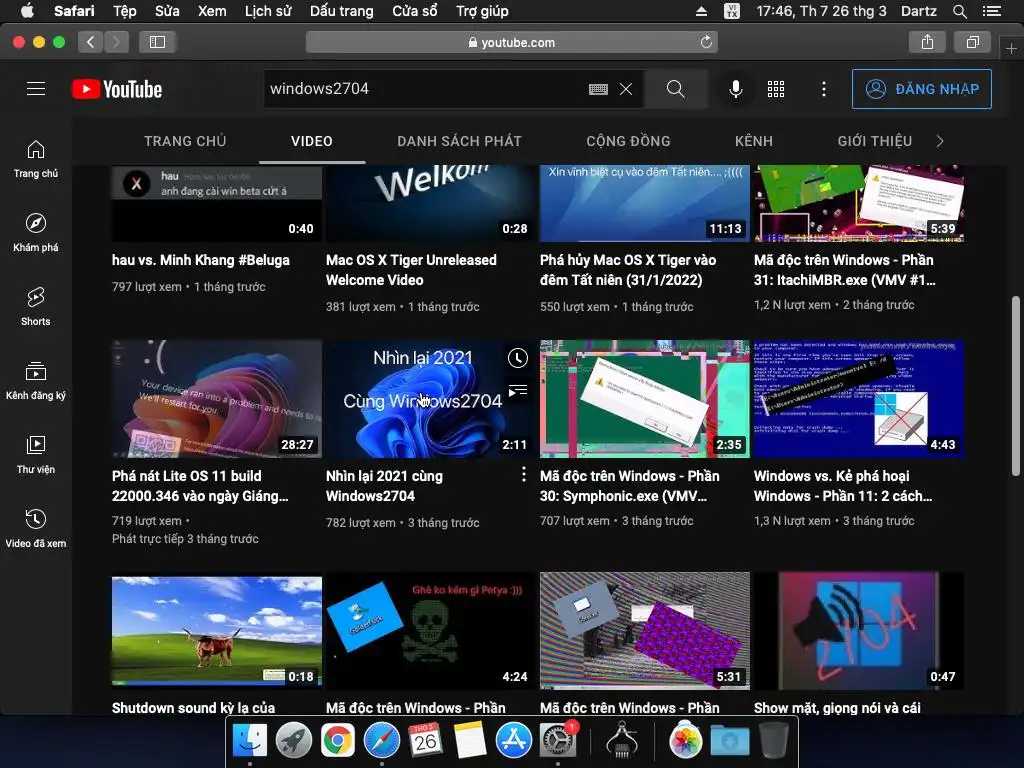Click Watch Later clock on Nhìn lại 2021 thumbnail
Screen dimensions: 1024x768
click(x=518, y=358)
